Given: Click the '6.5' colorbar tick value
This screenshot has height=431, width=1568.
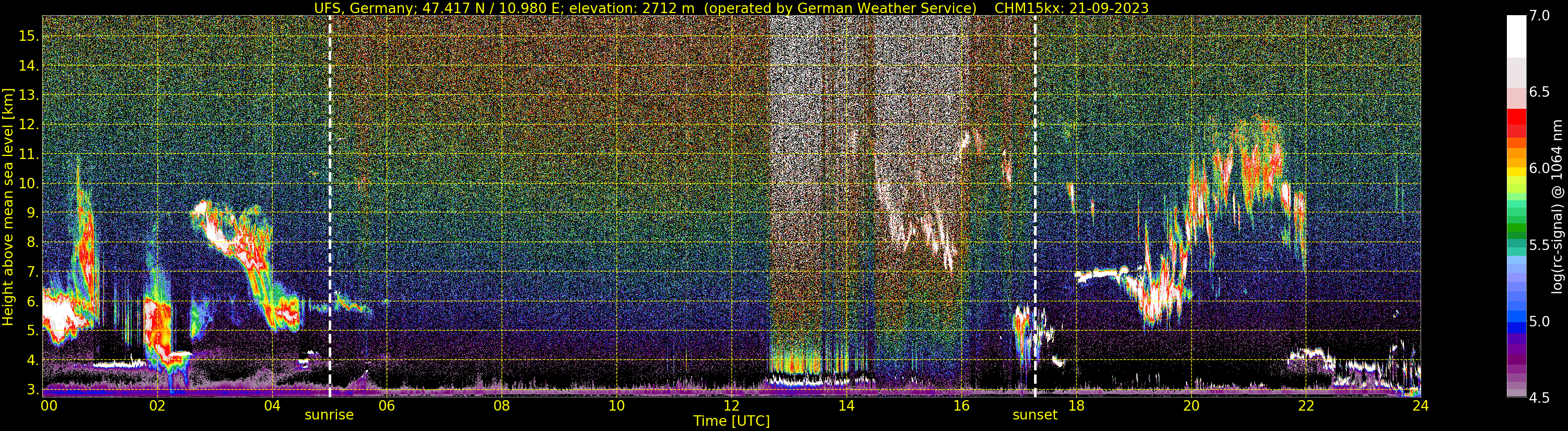Looking at the screenshot, I should 1539,92.
